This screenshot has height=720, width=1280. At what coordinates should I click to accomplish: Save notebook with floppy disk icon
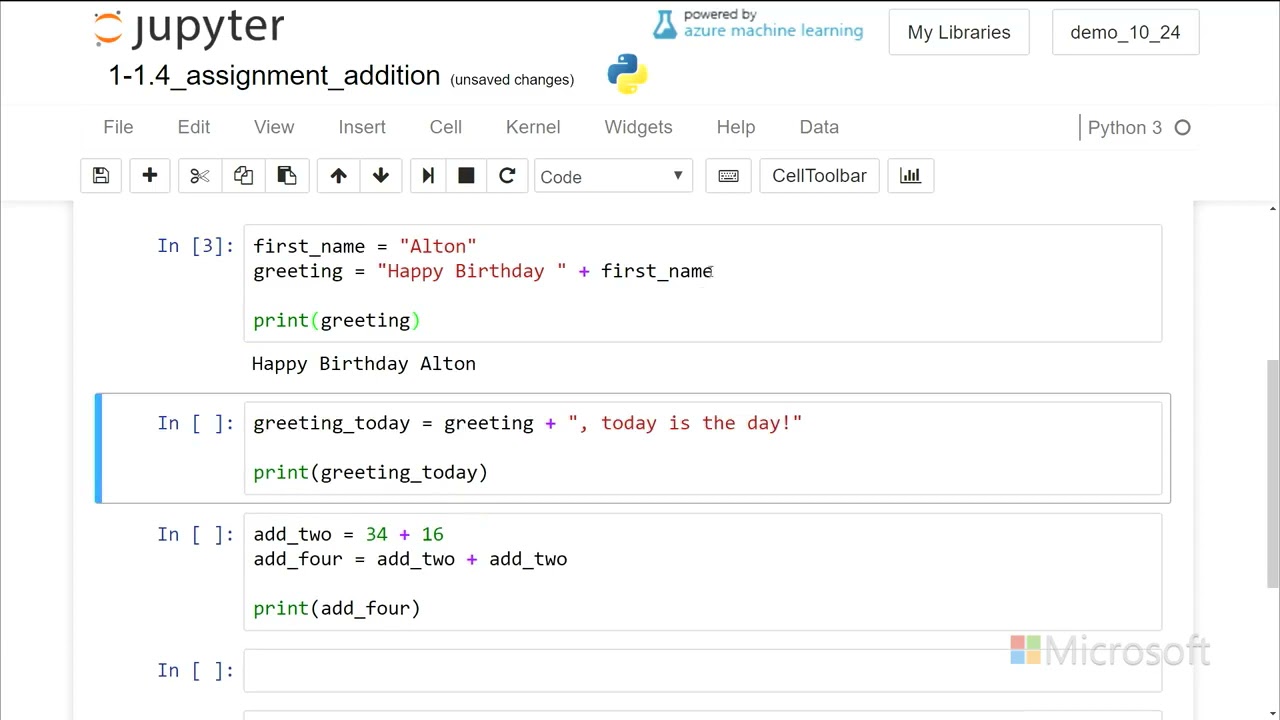101,176
